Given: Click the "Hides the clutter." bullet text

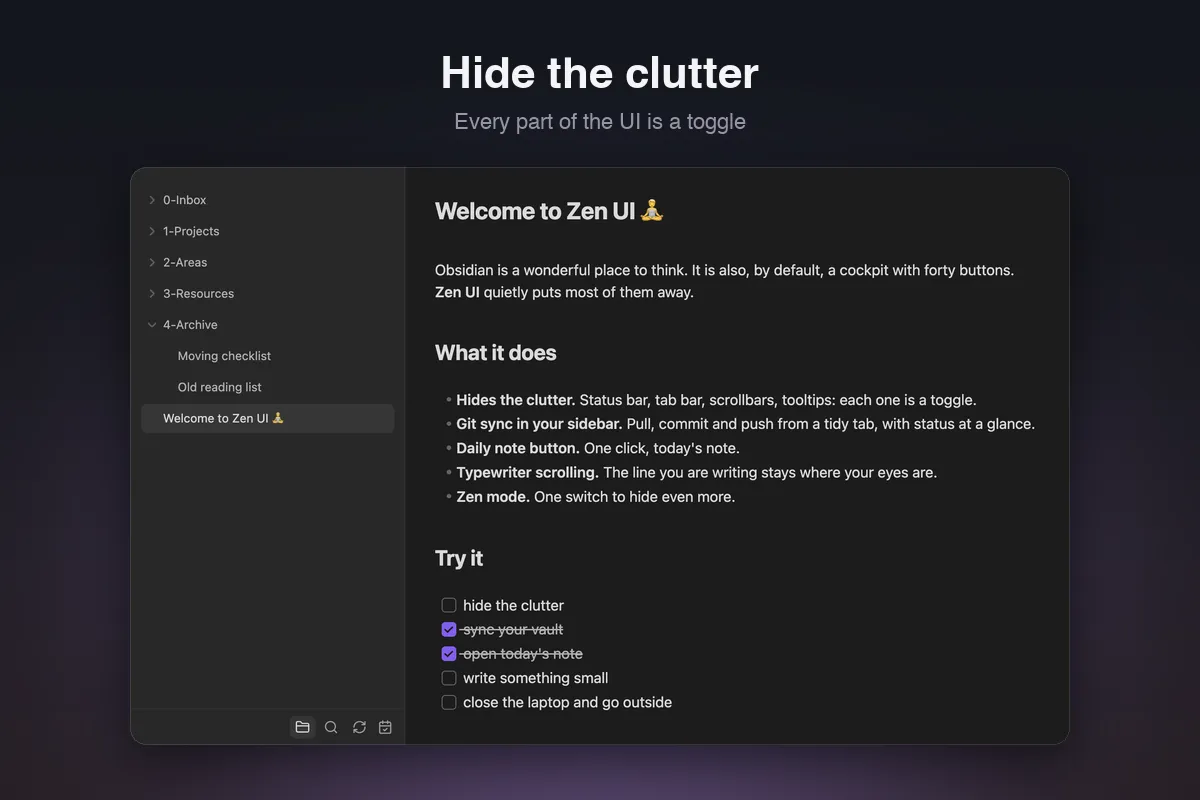Looking at the screenshot, I should tap(516, 400).
